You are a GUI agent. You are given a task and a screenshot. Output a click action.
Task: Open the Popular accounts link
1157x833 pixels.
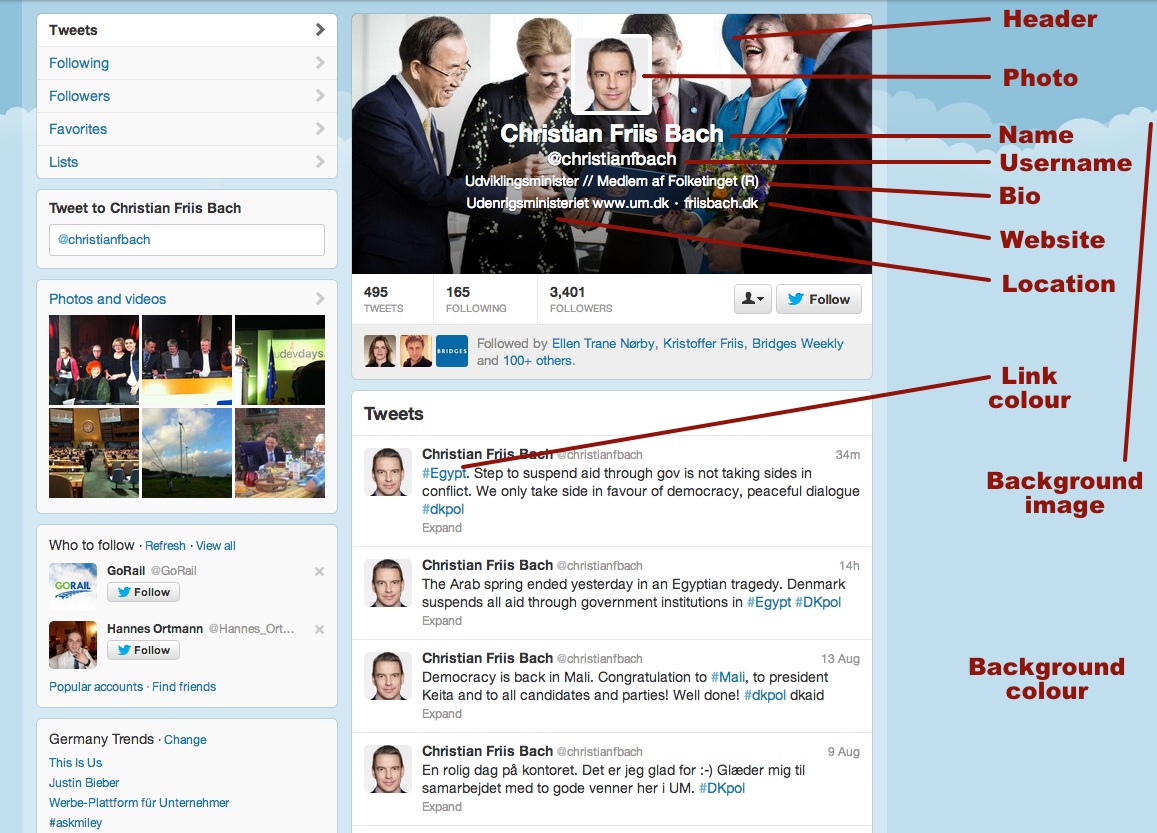click(96, 687)
